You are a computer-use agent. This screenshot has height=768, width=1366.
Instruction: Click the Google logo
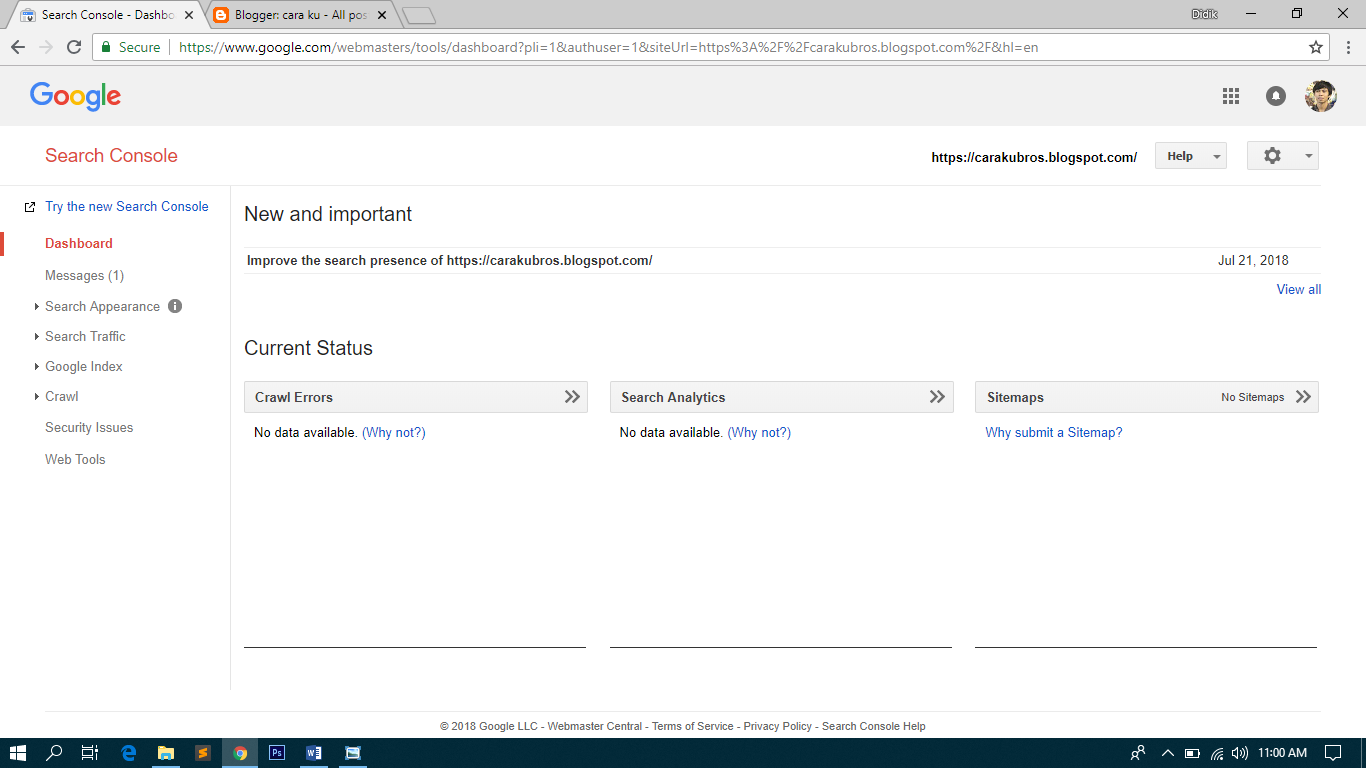click(x=76, y=96)
